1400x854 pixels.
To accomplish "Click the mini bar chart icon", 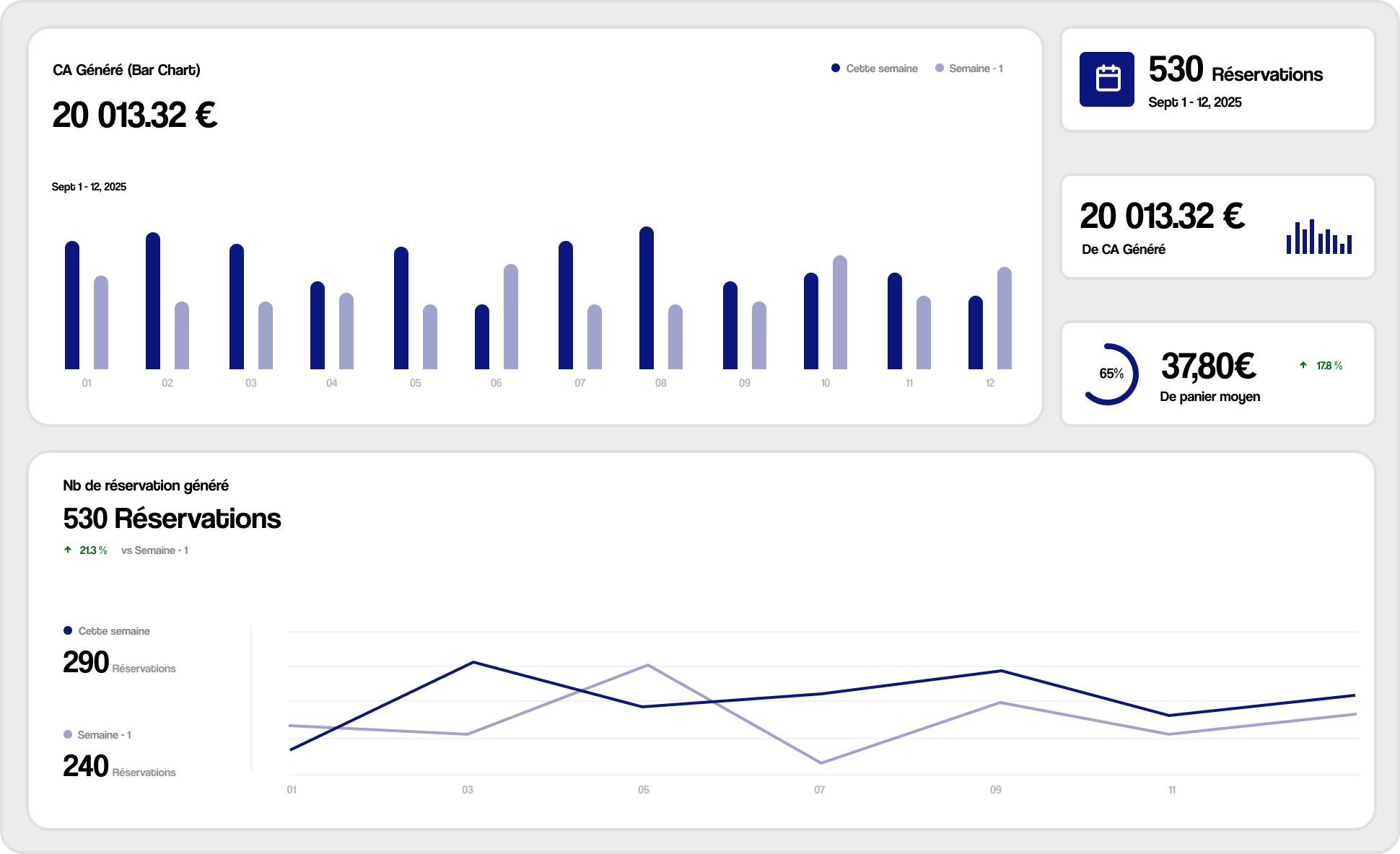I will (1319, 237).
